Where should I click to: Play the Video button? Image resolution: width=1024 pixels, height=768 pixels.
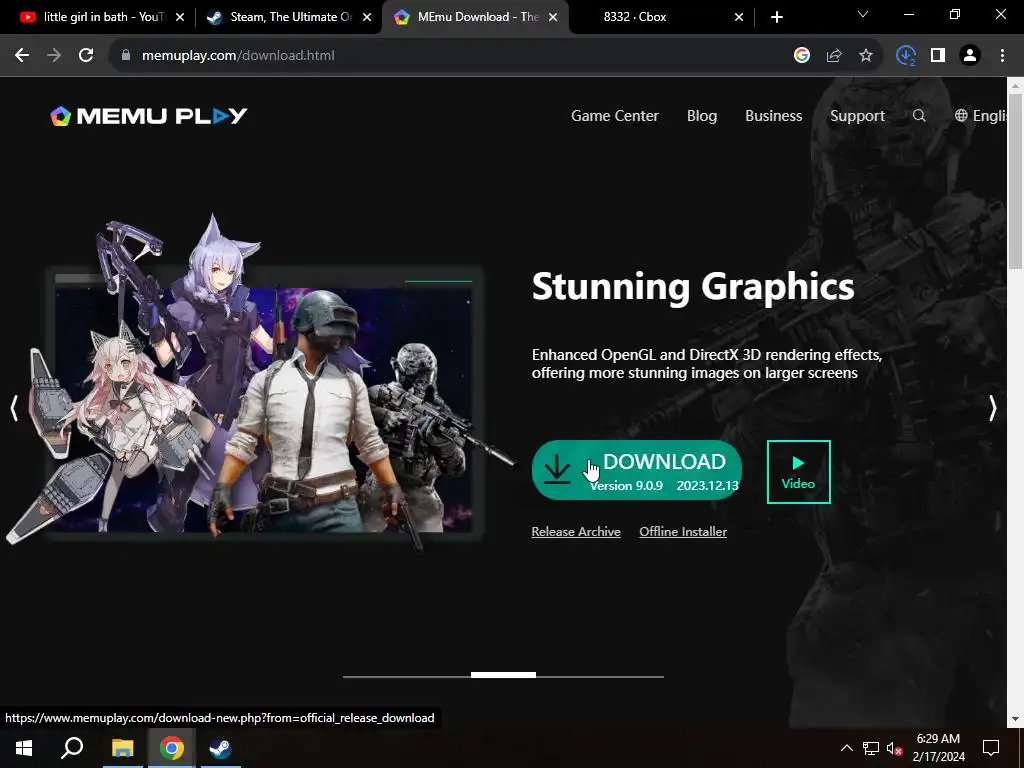pyautogui.click(x=799, y=472)
